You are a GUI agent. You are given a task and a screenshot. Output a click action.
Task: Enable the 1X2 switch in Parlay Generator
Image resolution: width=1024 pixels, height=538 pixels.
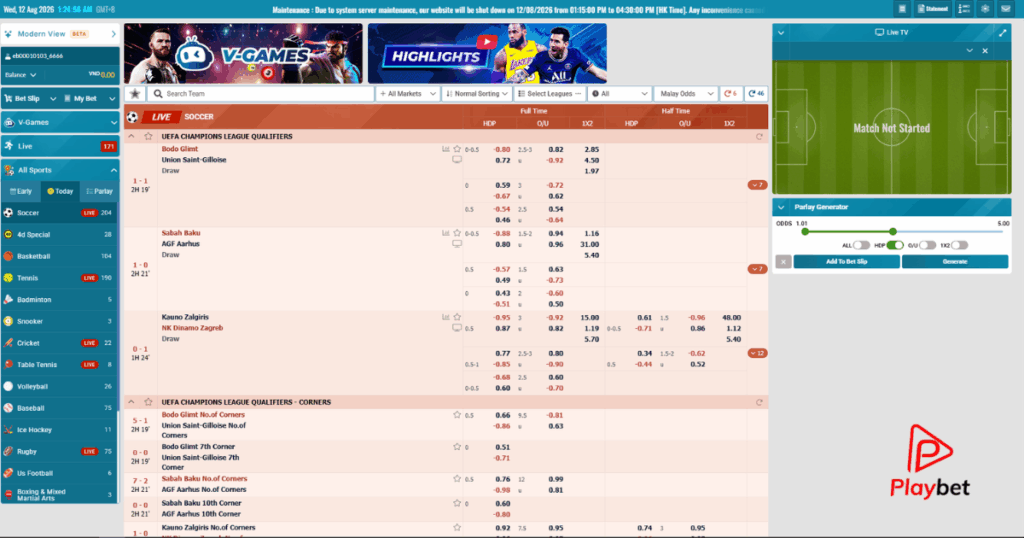click(x=959, y=245)
